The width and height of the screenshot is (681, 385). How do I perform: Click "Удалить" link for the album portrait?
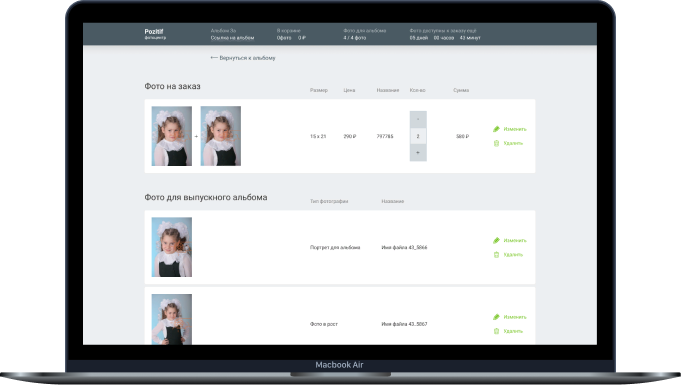(513, 255)
